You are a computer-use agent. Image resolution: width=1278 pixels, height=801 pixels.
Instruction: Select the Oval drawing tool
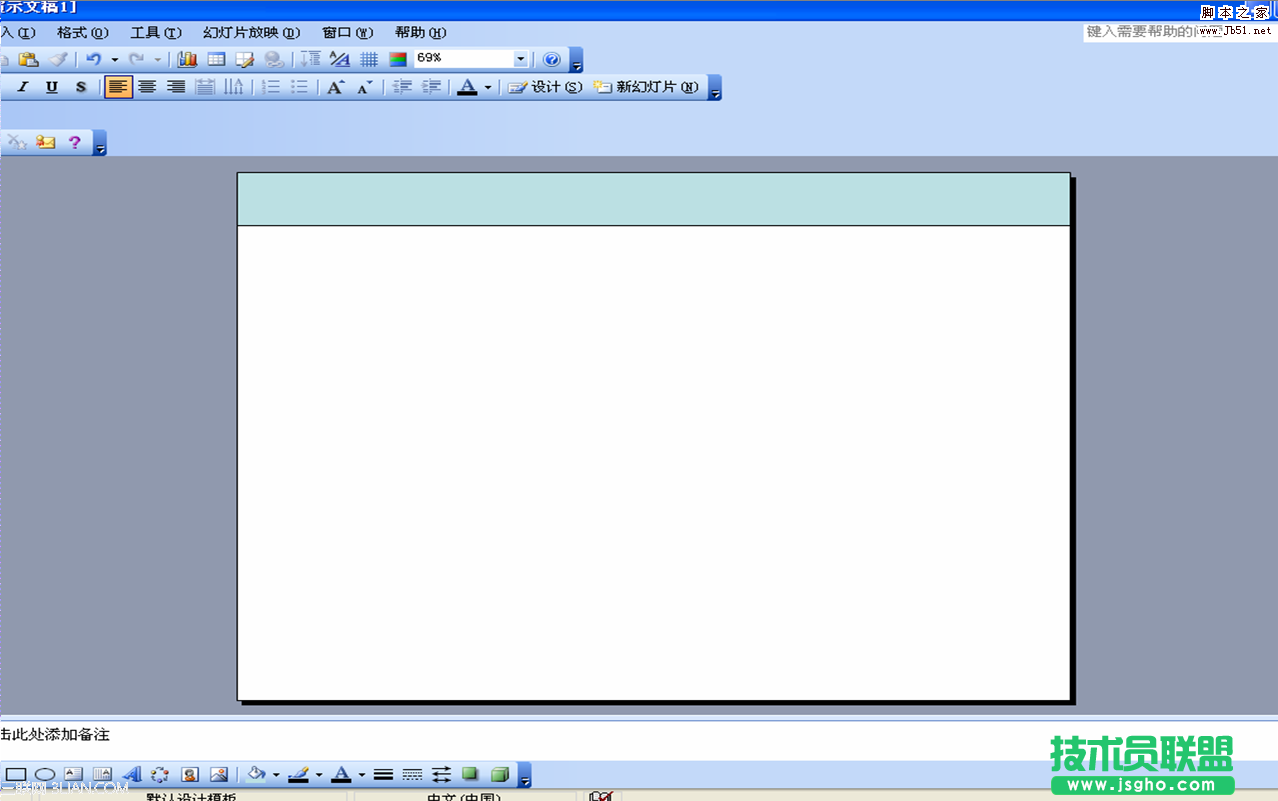click(x=45, y=775)
